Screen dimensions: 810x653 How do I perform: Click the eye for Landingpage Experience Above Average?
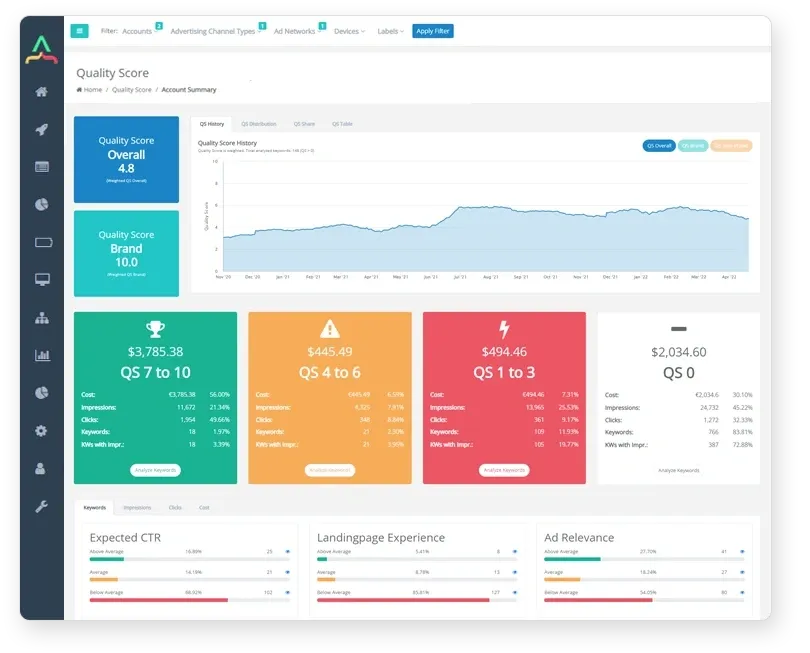pos(515,552)
